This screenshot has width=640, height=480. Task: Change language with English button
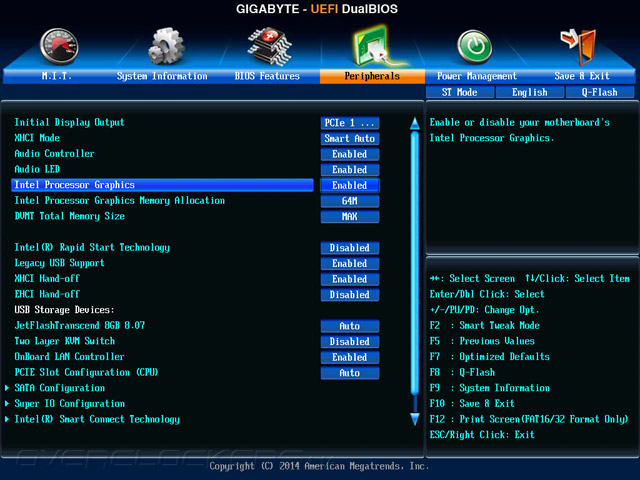click(530, 92)
